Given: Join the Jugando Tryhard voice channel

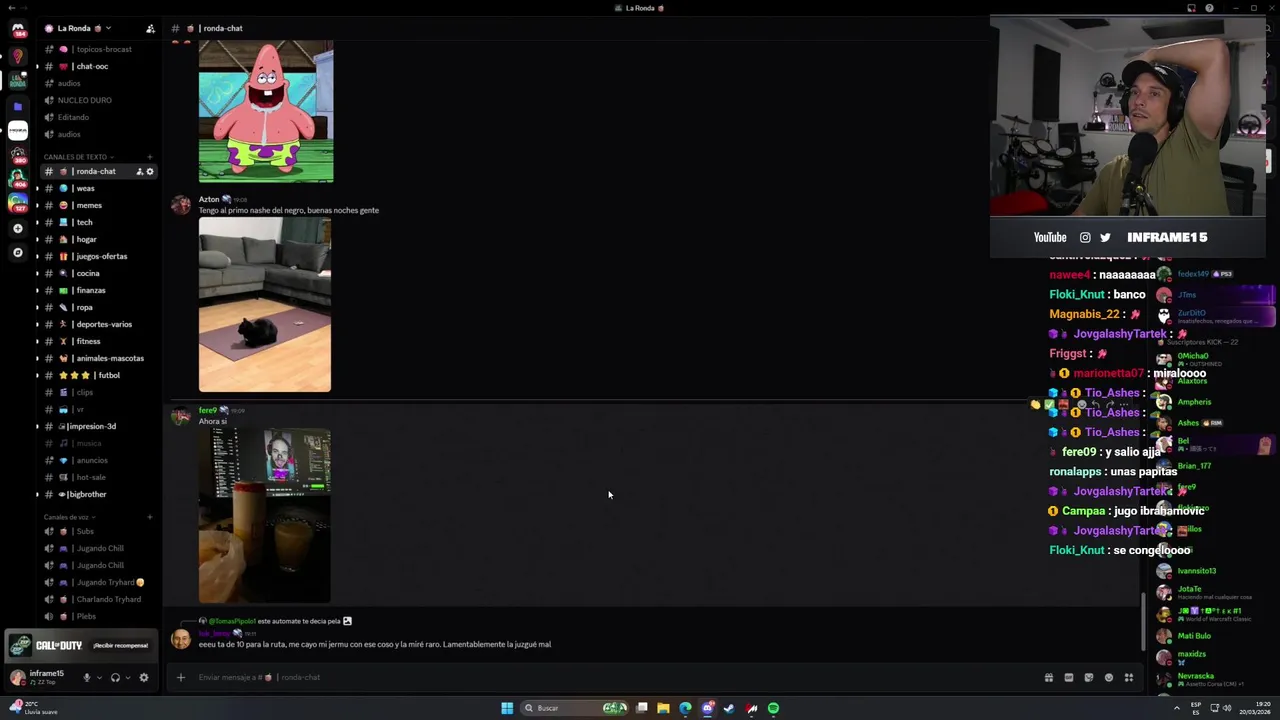Looking at the screenshot, I should pyautogui.click(x=99, y=582).
